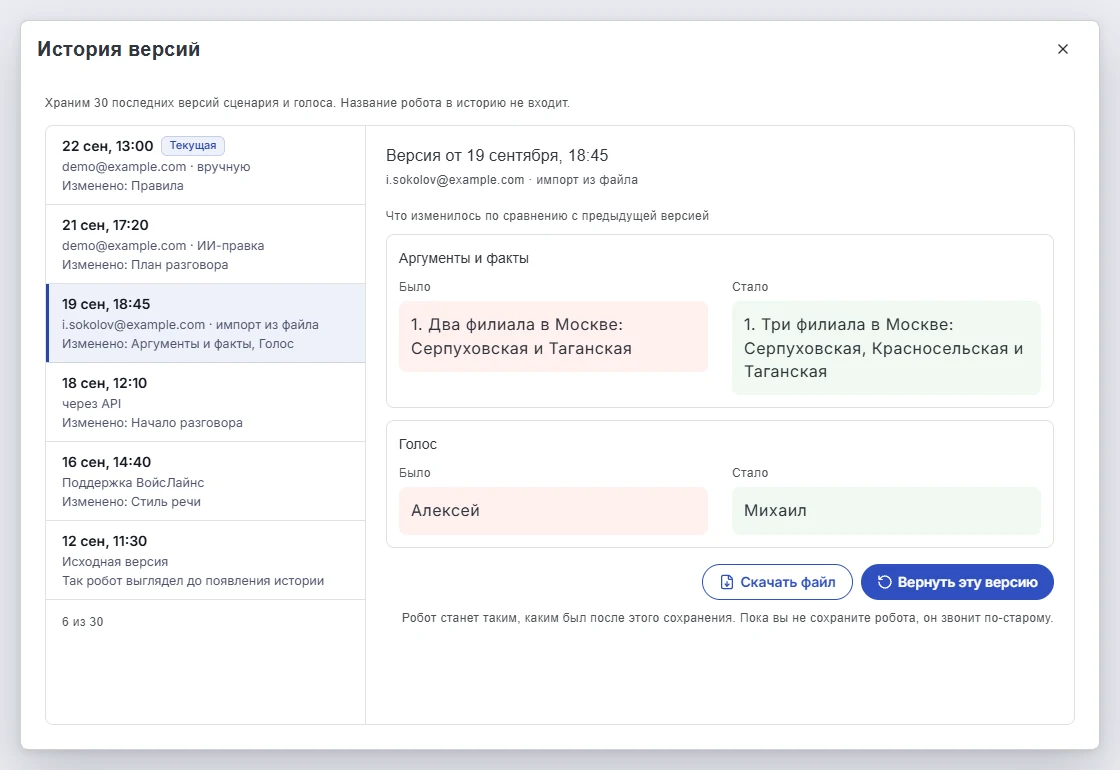Click the new voice 'Михаил'
This screenshot has height=770, width=1120.
tap(886, 511)
